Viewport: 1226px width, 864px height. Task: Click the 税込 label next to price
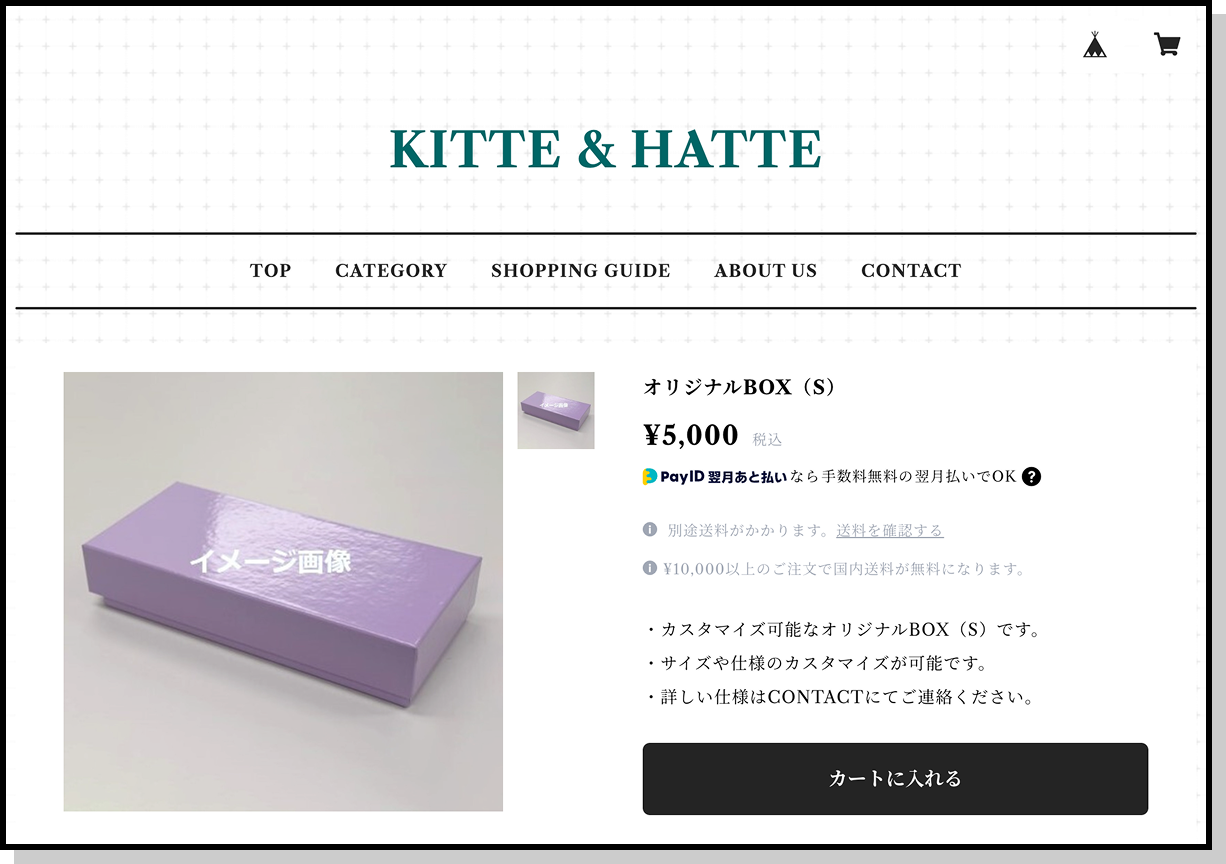767,439
